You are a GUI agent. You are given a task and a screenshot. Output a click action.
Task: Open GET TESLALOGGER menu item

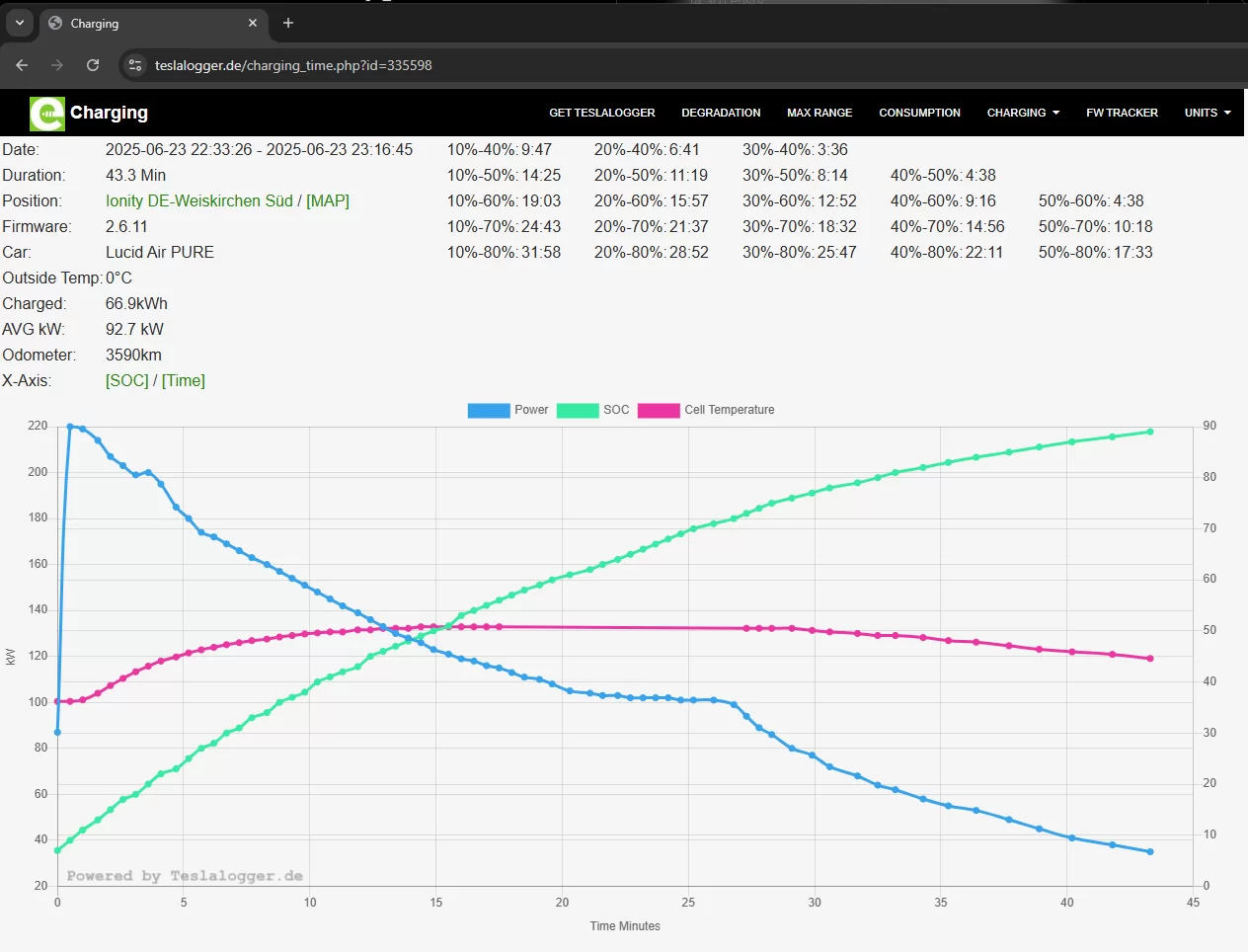pyautogui.click(x=602, y=113)
